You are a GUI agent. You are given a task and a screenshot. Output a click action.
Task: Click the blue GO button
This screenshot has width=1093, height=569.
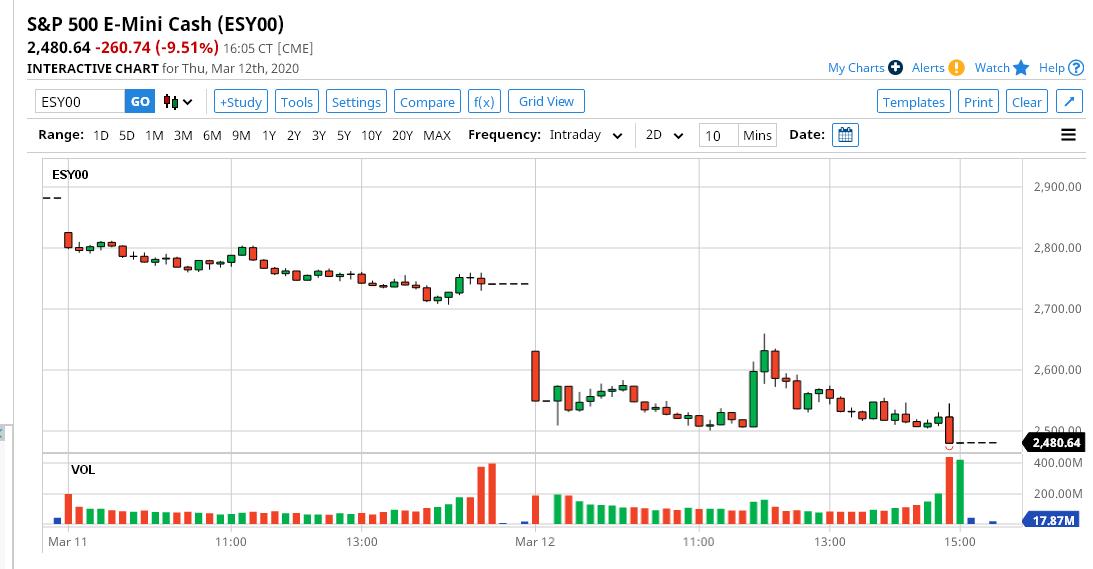pyautogui.click(x=140, y=101)
